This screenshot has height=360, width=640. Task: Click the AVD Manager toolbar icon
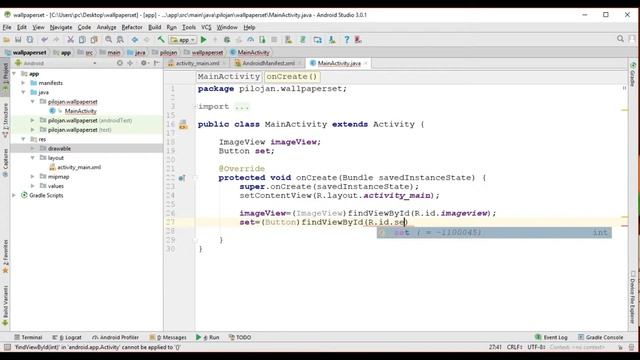coord(289,40)
